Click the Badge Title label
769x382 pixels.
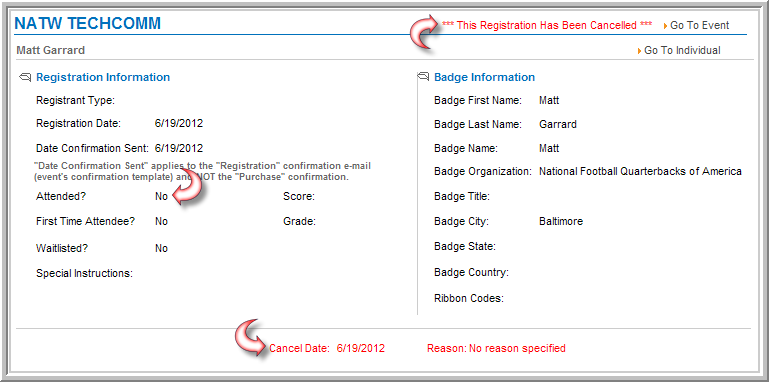tap(462, 197)
